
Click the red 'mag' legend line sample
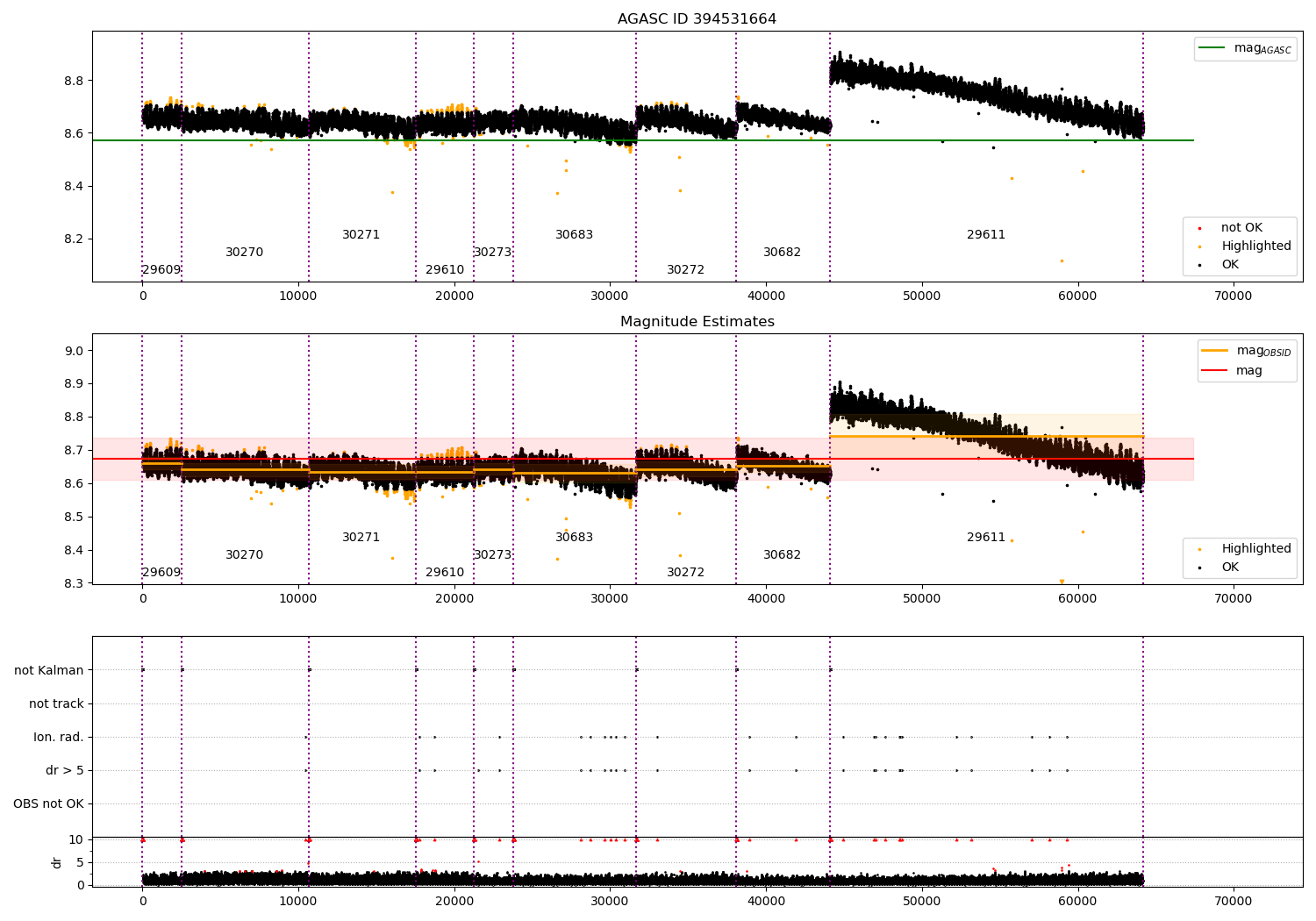point(1214,371)
